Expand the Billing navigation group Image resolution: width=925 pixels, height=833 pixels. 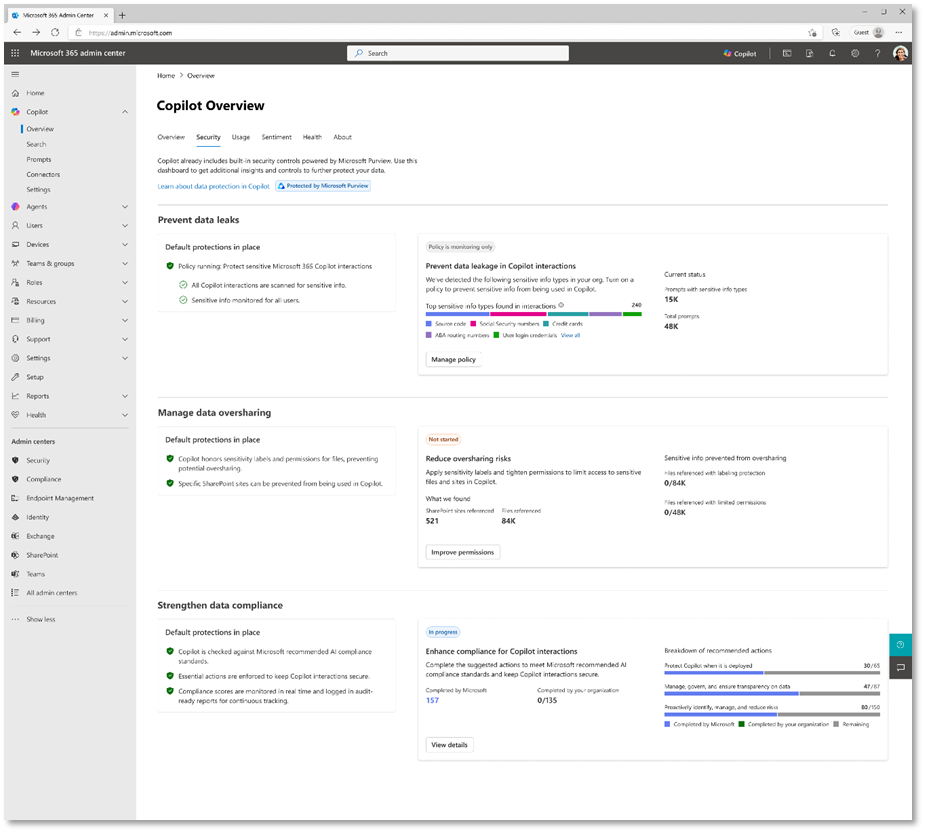coord(125,320)
